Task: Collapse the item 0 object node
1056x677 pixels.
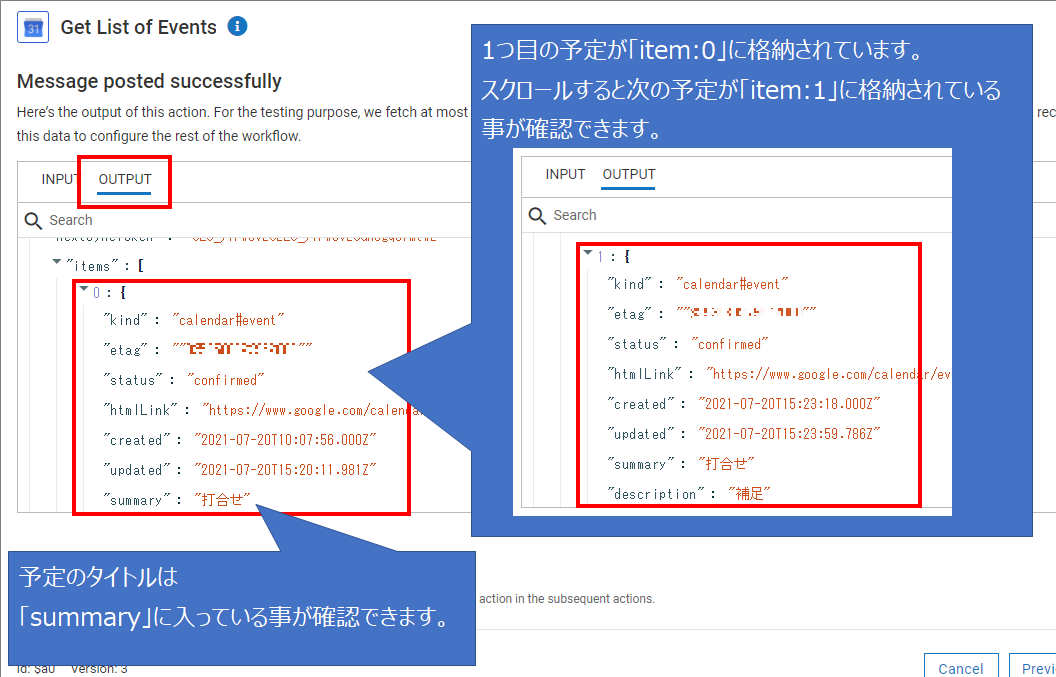Action: point(84,292)
